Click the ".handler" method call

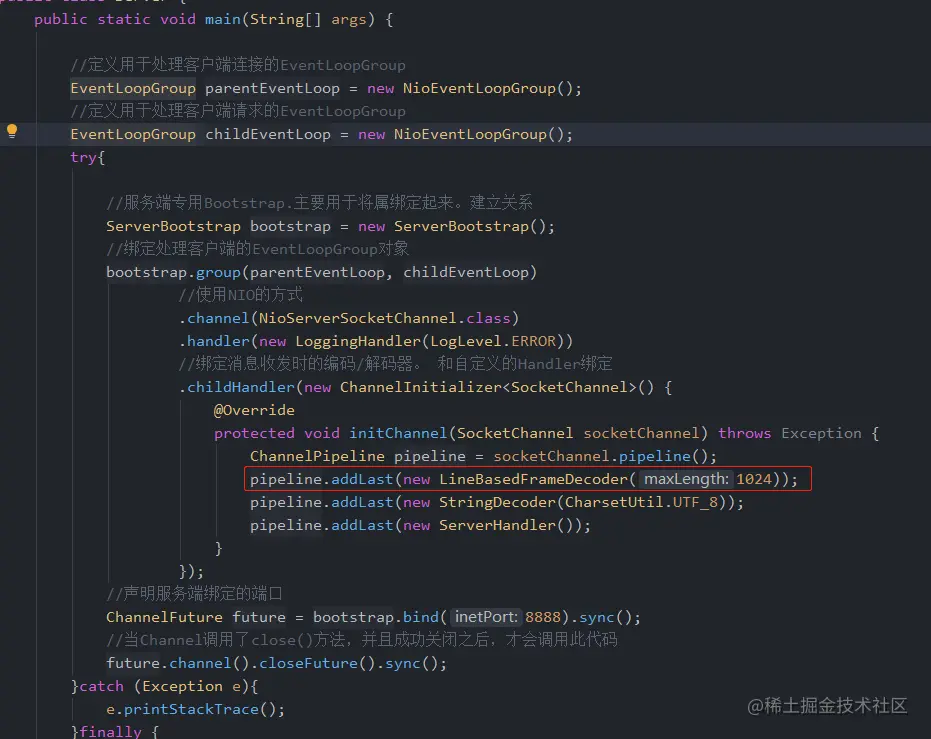click(214, 341)
